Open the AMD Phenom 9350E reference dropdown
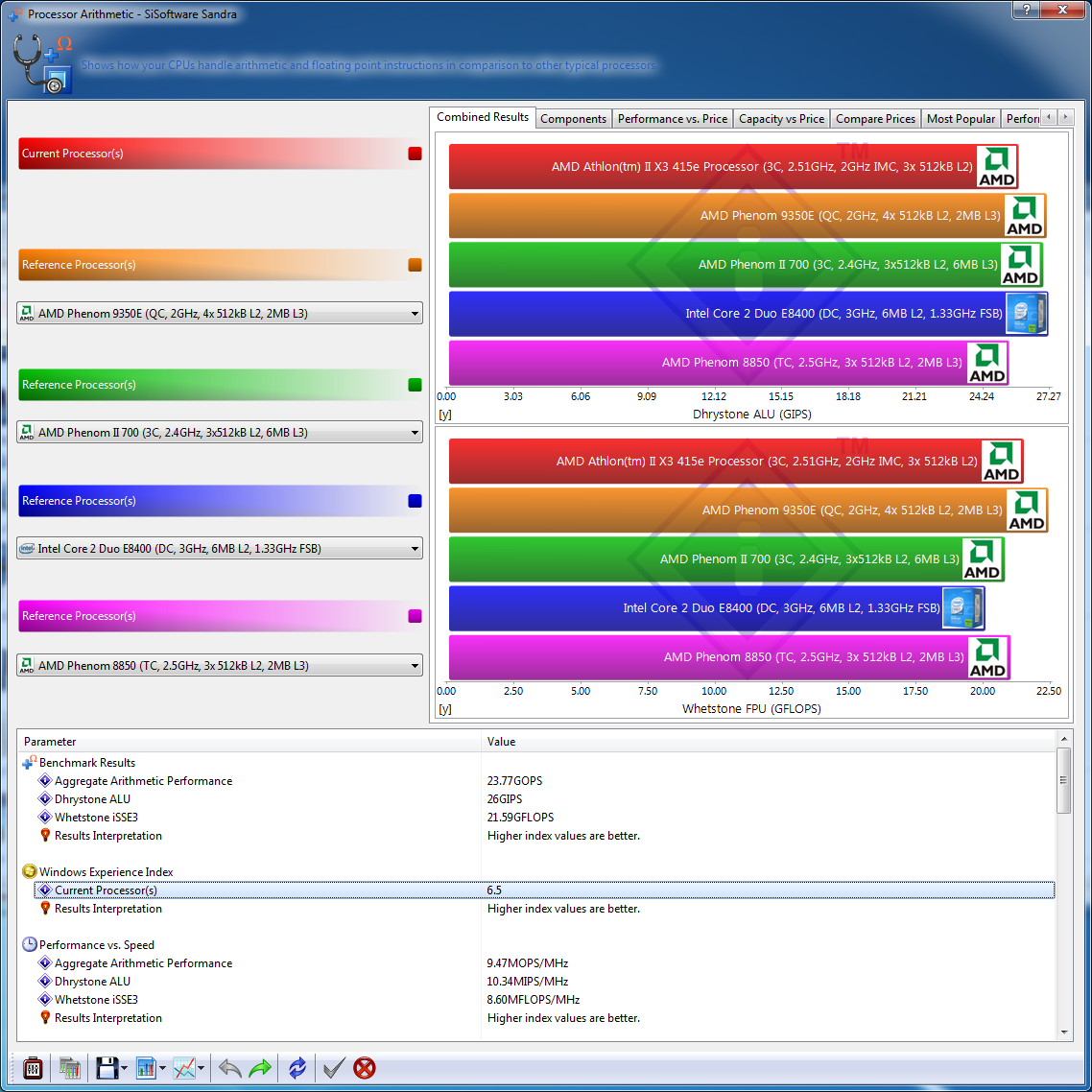 coord(220,314)
